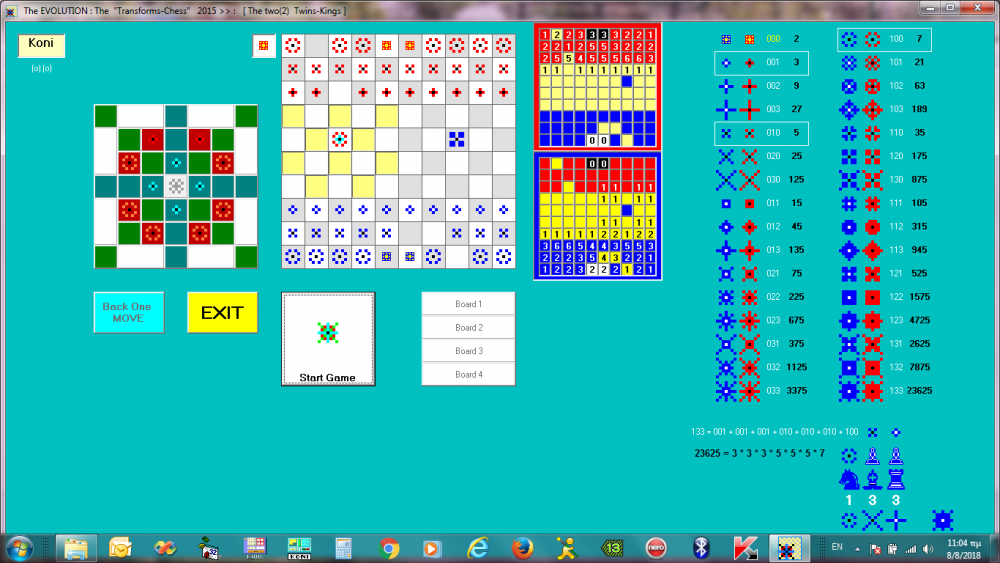Select Board 2
This screenshot has height=563, width=1000.
click(x=468, y=328)
